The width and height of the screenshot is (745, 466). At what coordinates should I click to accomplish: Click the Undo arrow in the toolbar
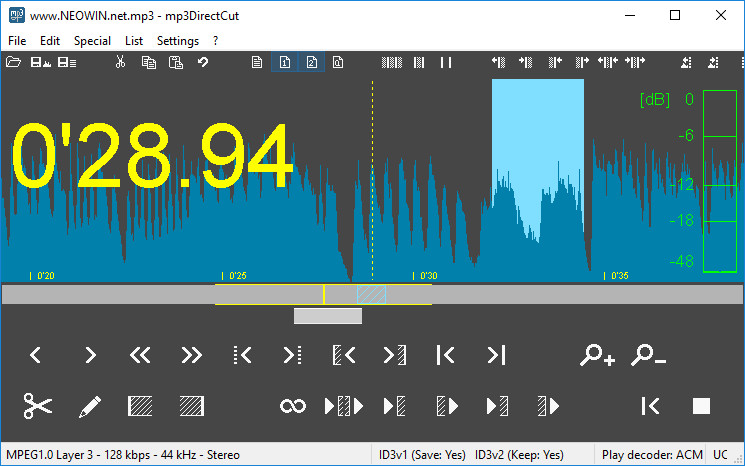[203, 63]
